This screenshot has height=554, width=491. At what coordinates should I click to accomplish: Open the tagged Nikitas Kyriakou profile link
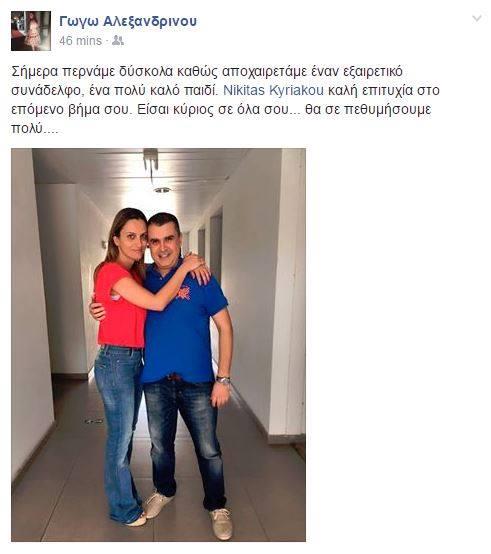click(273, 90)
